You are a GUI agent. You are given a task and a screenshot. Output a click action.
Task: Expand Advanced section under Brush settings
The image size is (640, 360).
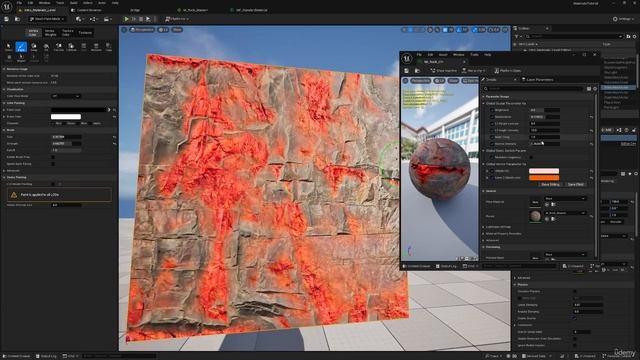[4, 171]
